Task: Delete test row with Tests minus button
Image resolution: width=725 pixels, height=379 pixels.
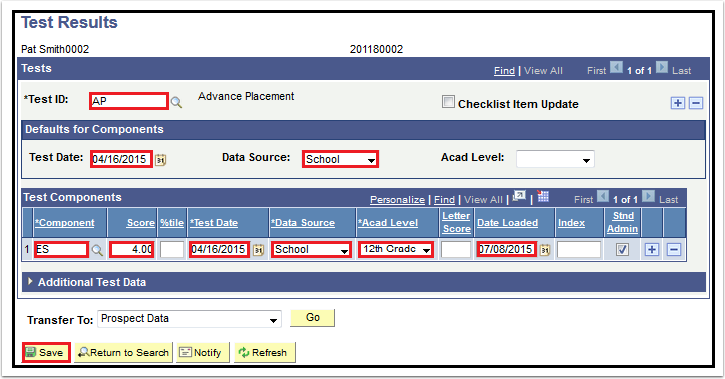Action: [696, 103]
